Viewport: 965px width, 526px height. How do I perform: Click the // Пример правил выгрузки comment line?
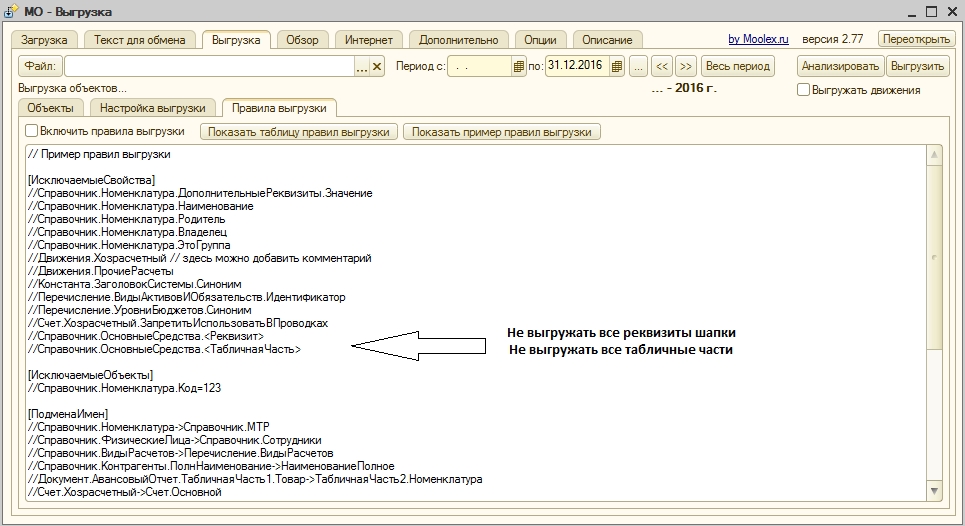coord(99,154)
